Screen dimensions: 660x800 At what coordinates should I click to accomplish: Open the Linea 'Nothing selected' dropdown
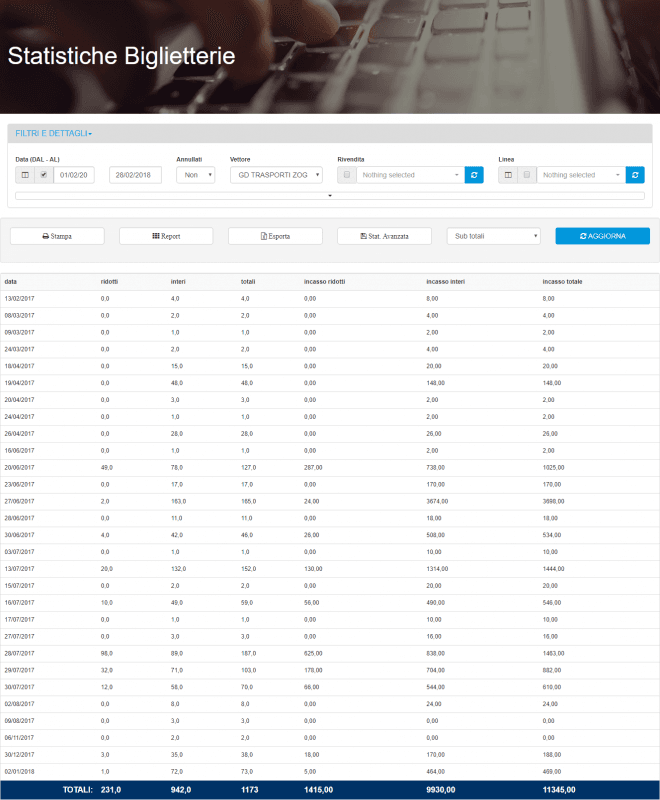coord(581,175)
